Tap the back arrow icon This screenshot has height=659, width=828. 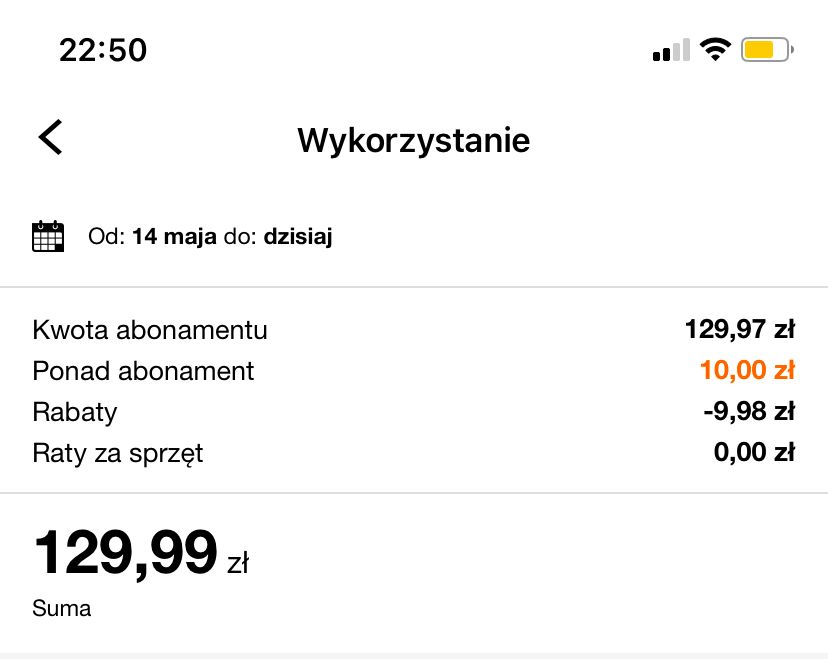(x=50, y=138)
